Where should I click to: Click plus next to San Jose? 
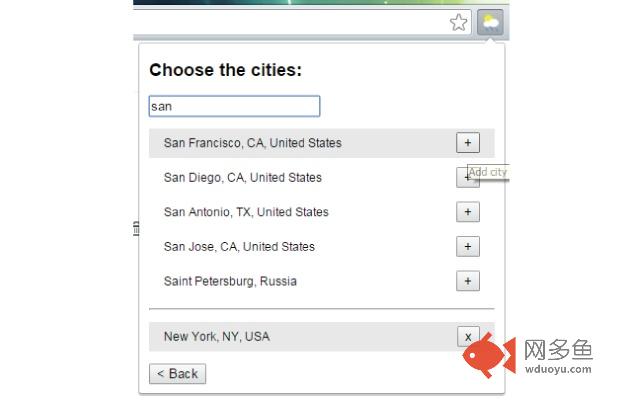pos(467,247)
